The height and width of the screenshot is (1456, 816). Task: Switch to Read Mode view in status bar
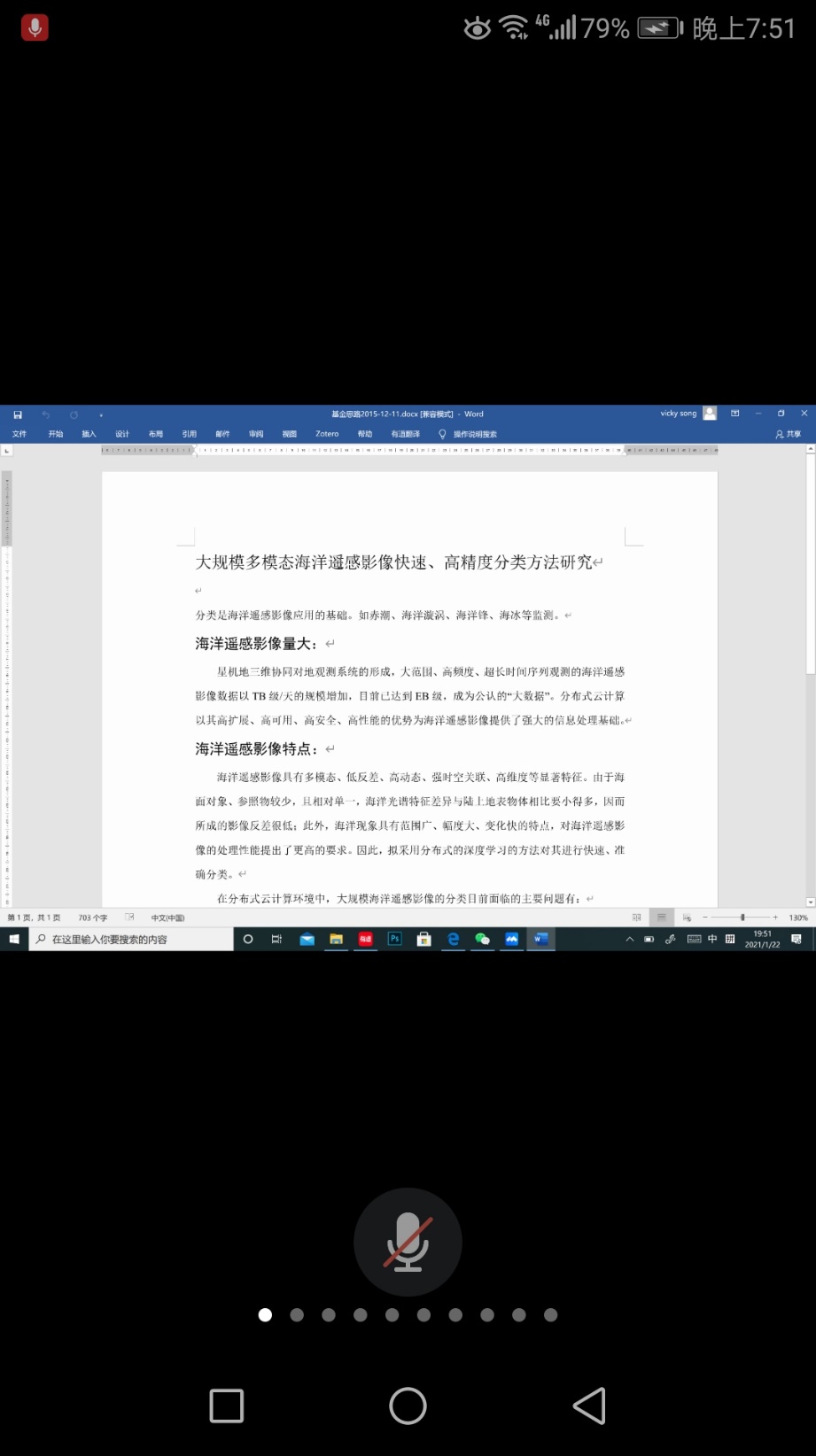pos(636,918)
